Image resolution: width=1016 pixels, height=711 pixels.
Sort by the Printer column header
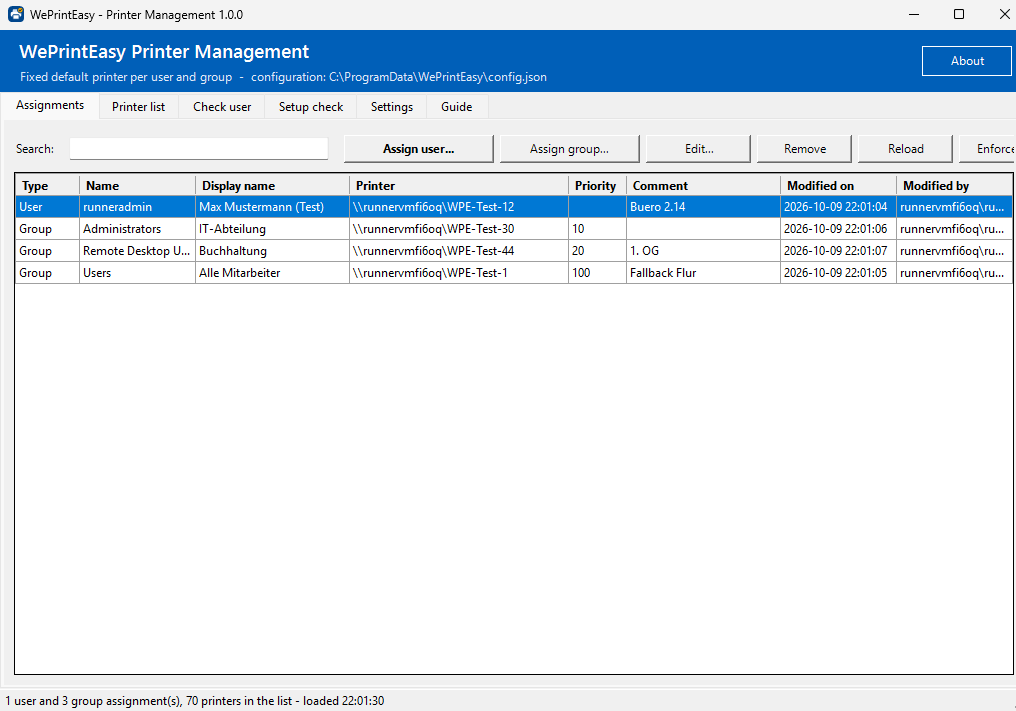459,185
